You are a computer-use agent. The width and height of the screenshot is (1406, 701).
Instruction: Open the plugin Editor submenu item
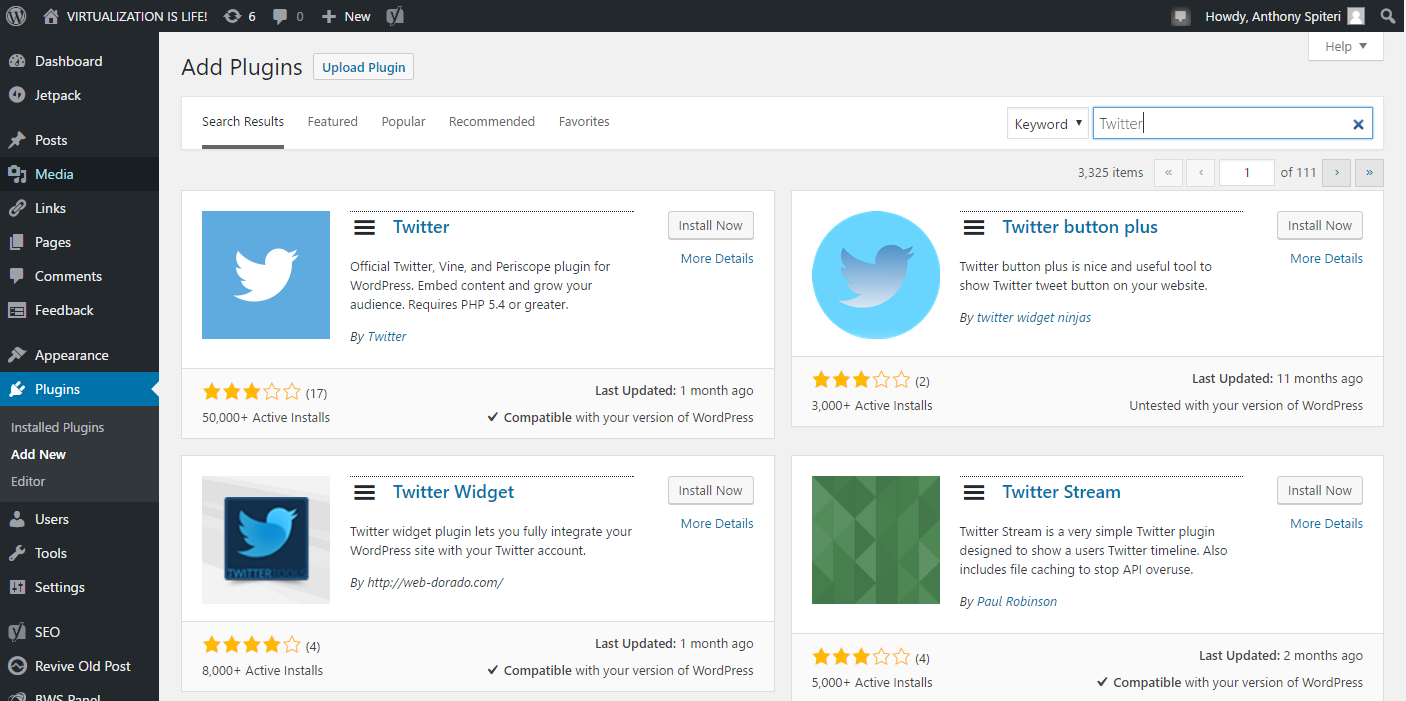tap(28, 481)
